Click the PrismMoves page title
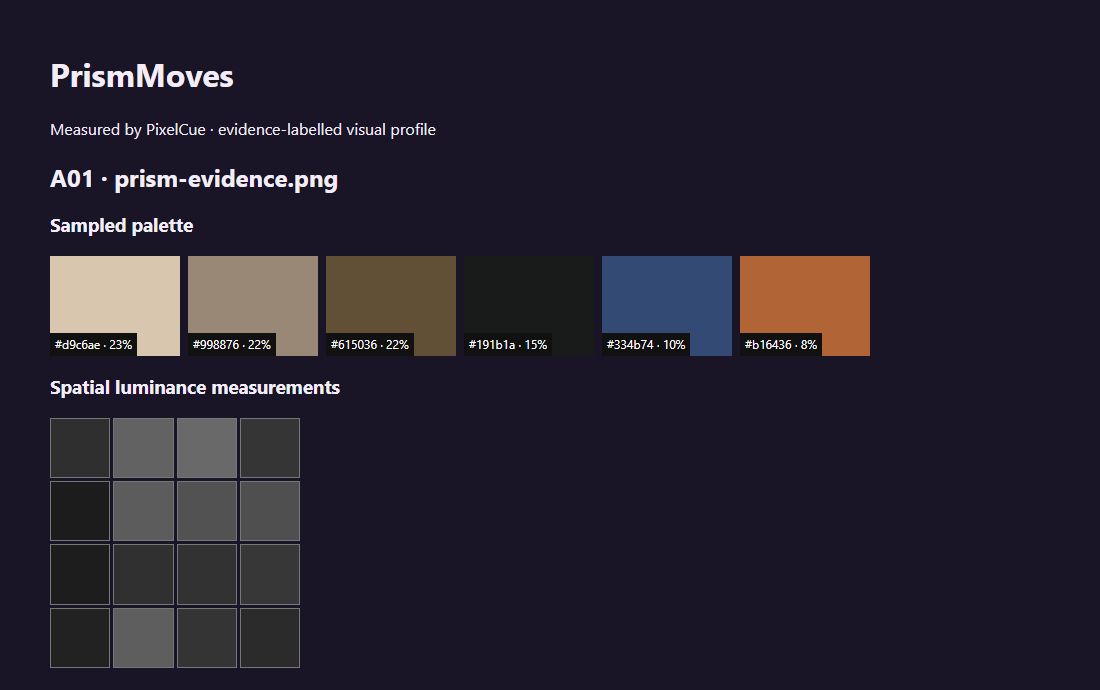The height and width of the screenshot is (690, 1100). (142, 76)
